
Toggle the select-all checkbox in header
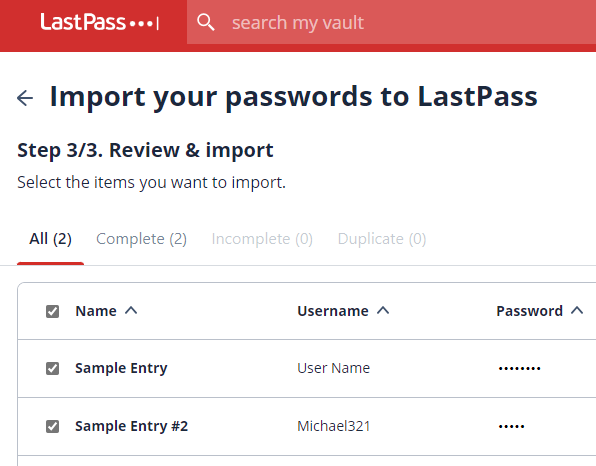click(x=52, y=311)
